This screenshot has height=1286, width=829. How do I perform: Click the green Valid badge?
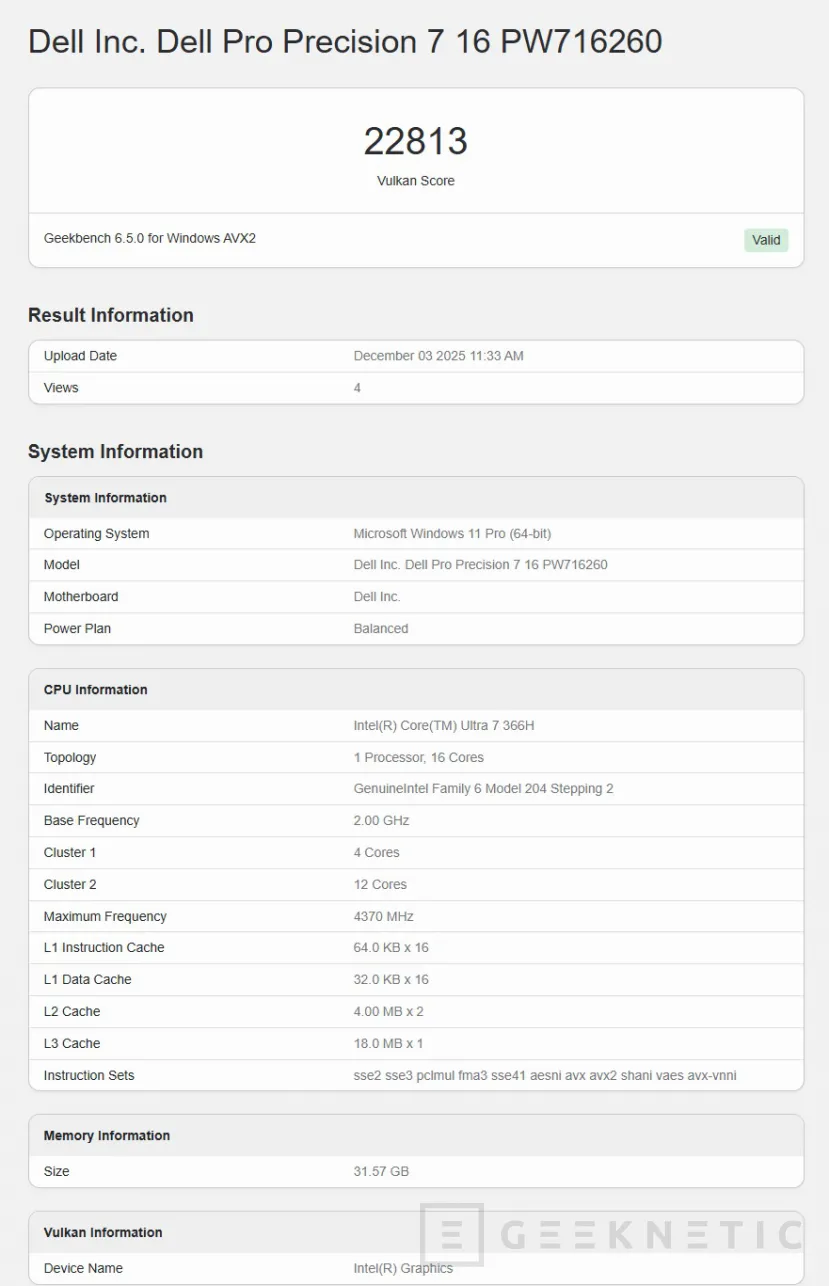click(766, 240)
